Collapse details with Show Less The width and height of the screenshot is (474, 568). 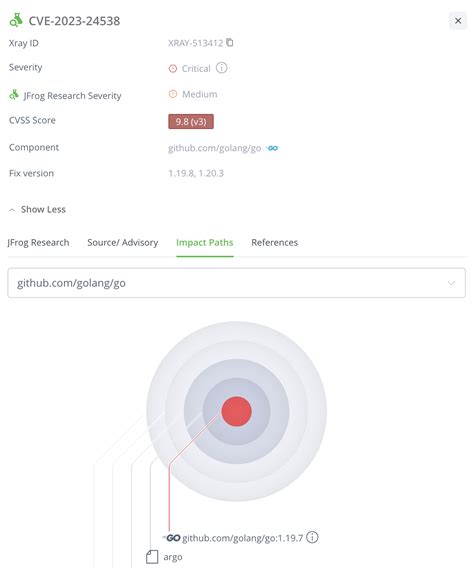[37, 209]
